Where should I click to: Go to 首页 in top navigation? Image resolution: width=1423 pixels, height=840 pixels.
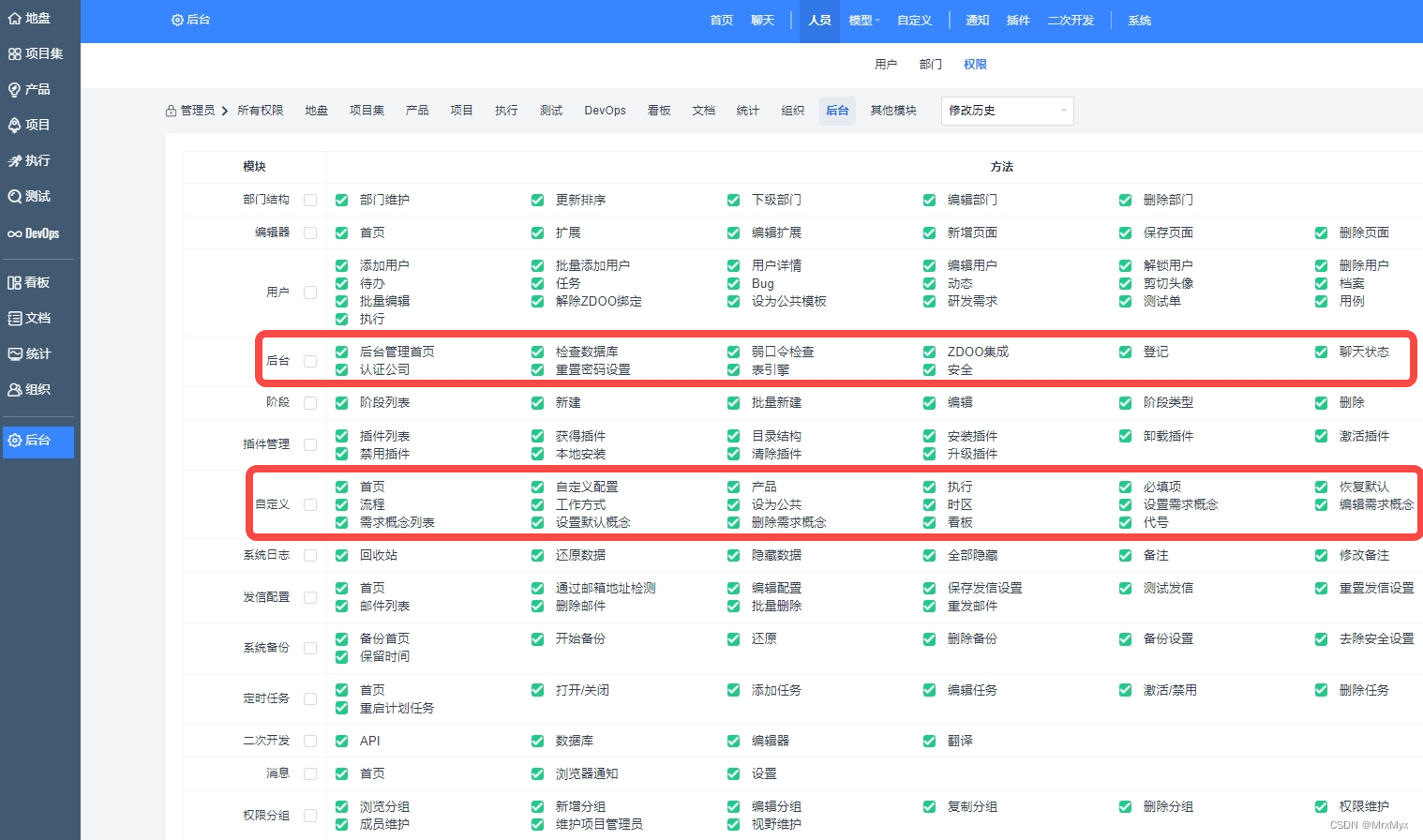(x=722, y=20)
